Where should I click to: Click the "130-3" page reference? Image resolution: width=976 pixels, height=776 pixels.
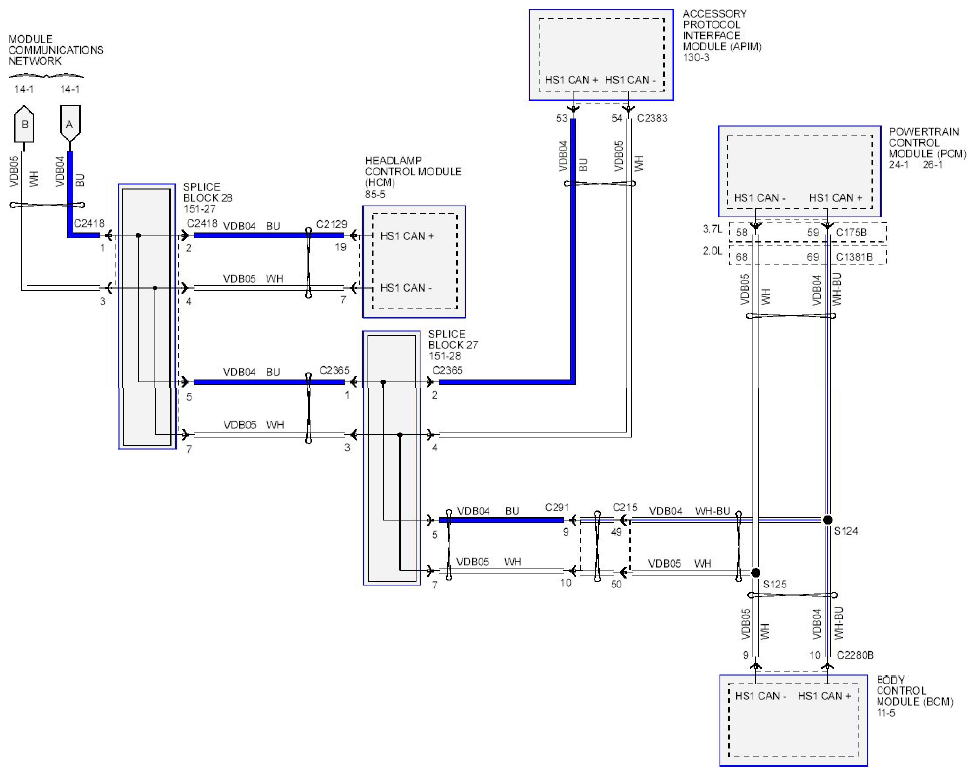tap(696, 57)
